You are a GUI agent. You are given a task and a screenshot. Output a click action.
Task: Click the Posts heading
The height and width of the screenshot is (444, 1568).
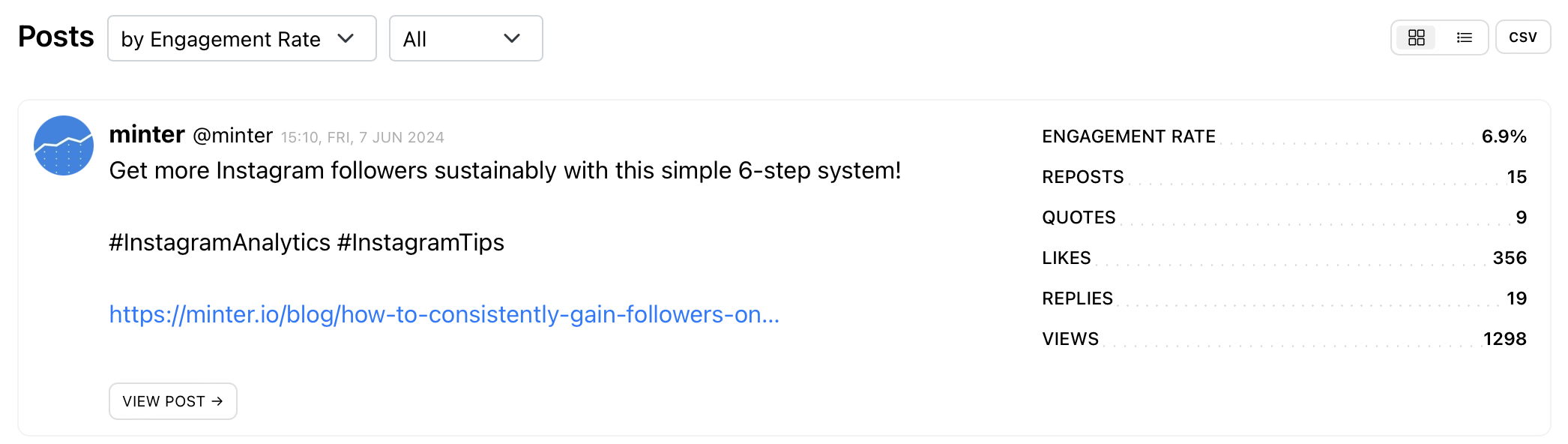[x=56, y=35]
